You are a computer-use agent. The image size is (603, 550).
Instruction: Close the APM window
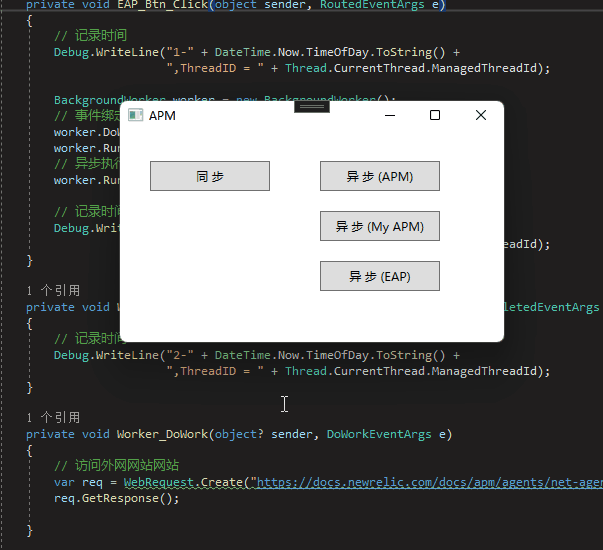(x=480, y=115)
